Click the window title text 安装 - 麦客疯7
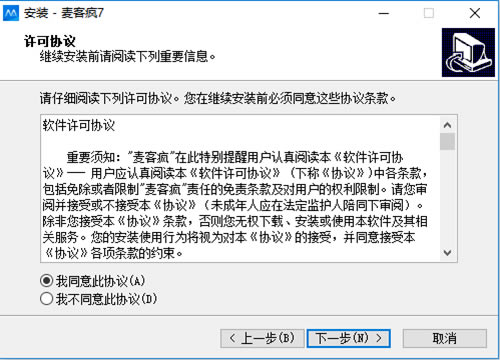 click(x=64, y=13)
